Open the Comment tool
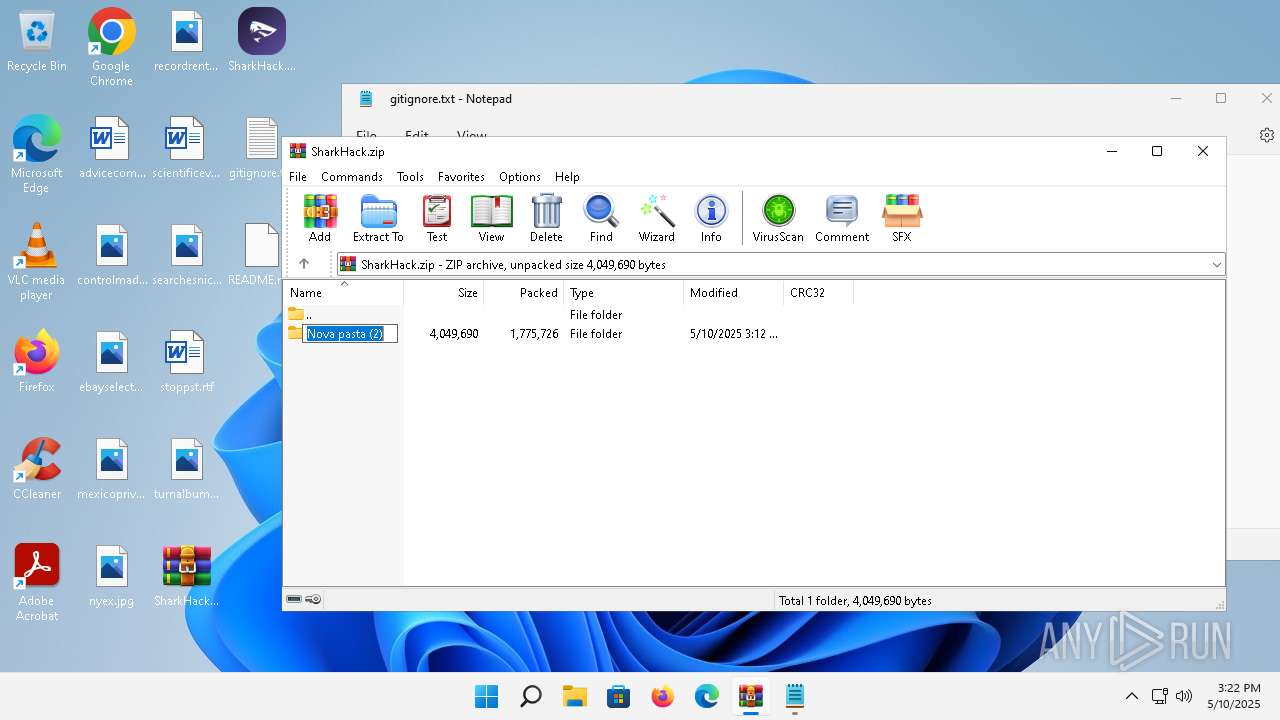Viewport: 1280px width, 720px height. pos(842,218)
